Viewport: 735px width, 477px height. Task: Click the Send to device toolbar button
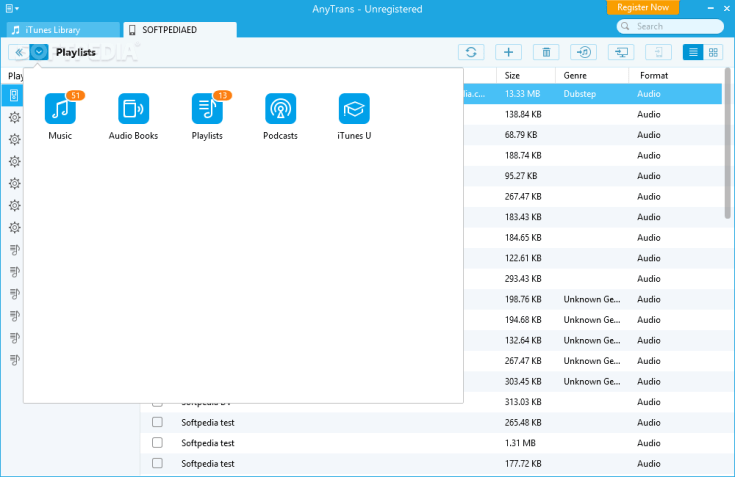tap(659, 52)
